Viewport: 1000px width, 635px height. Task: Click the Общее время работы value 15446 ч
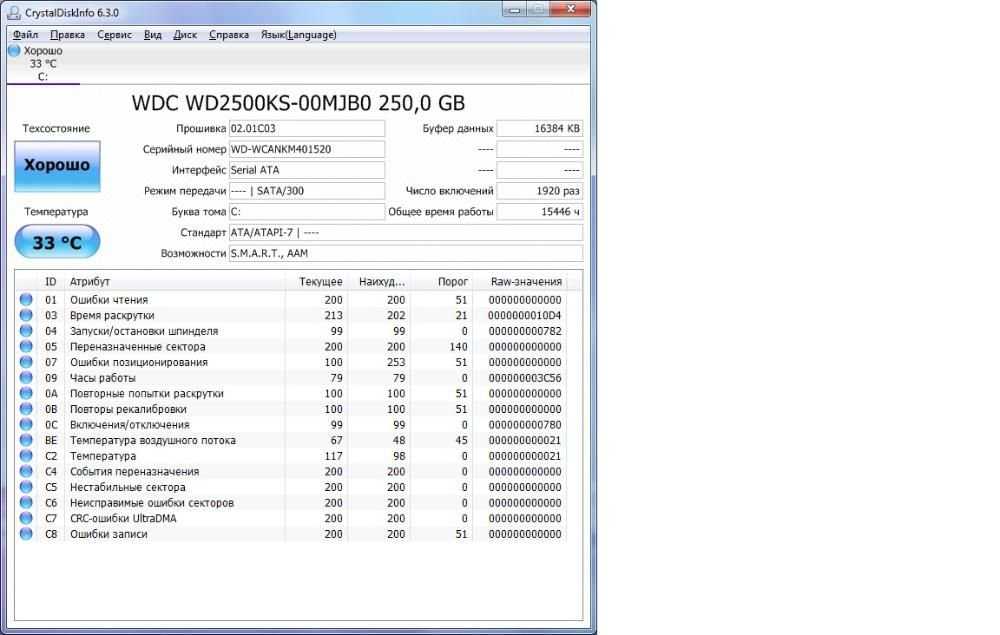540,212
